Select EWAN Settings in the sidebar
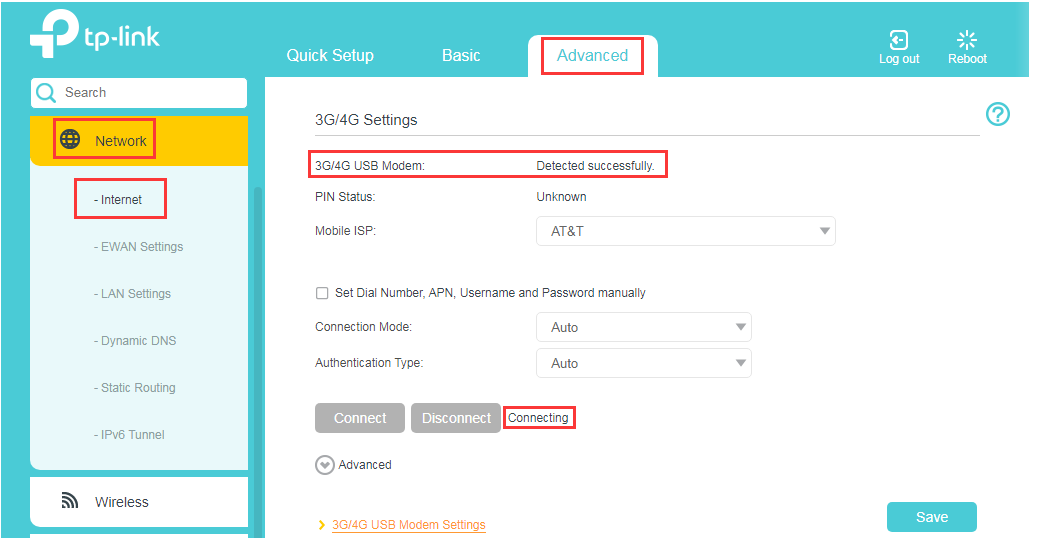Image resolution: width=1040 pixels, height=541 pixels. coord(142,247)
